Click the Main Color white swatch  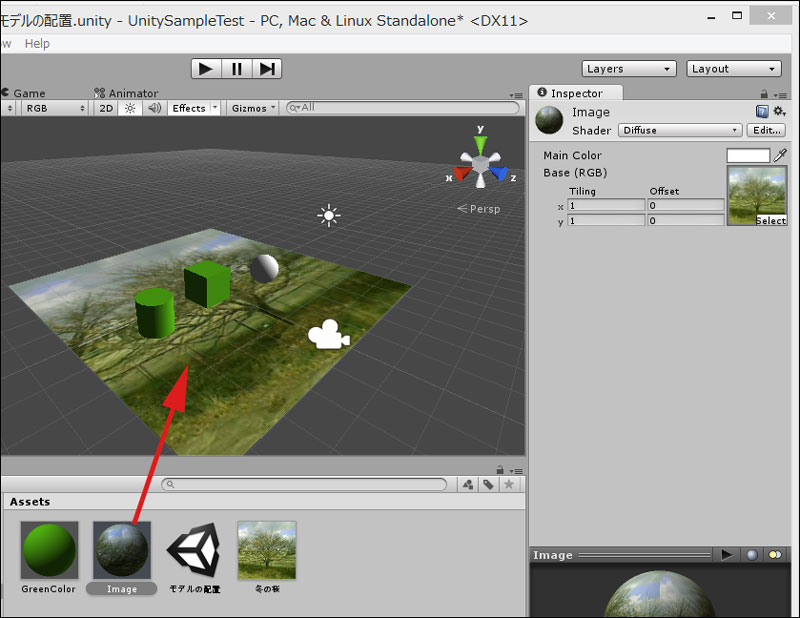click(748, 155)
